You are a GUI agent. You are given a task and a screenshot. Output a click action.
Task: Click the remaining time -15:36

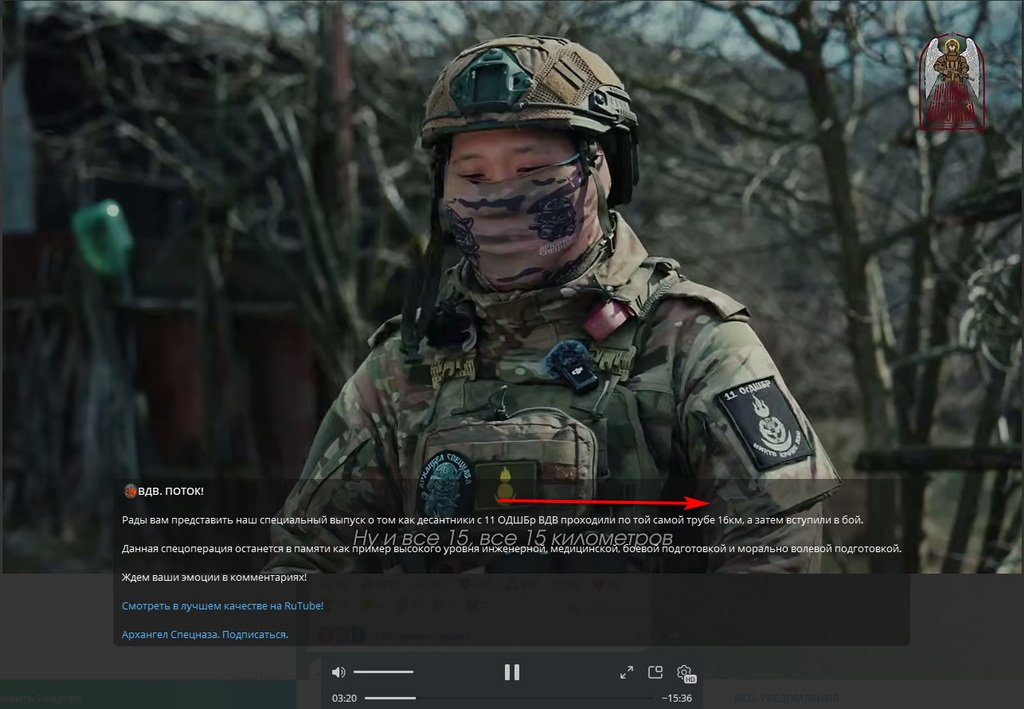tap(677, 698)
